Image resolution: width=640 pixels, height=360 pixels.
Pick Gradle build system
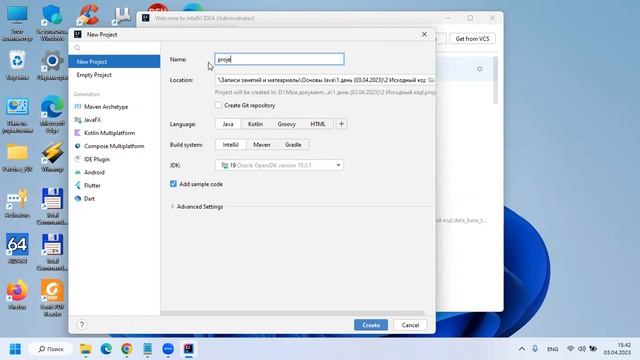point(293,144)
